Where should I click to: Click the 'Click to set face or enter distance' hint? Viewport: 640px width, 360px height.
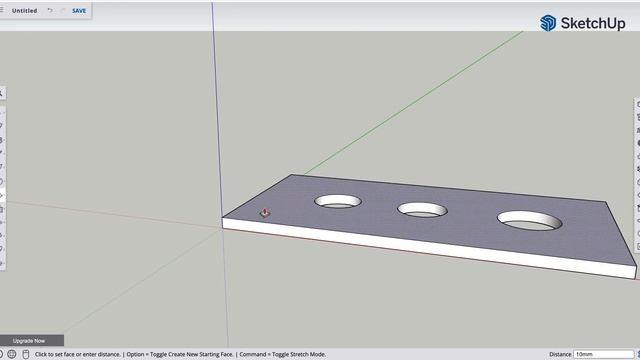click(78, 354)
